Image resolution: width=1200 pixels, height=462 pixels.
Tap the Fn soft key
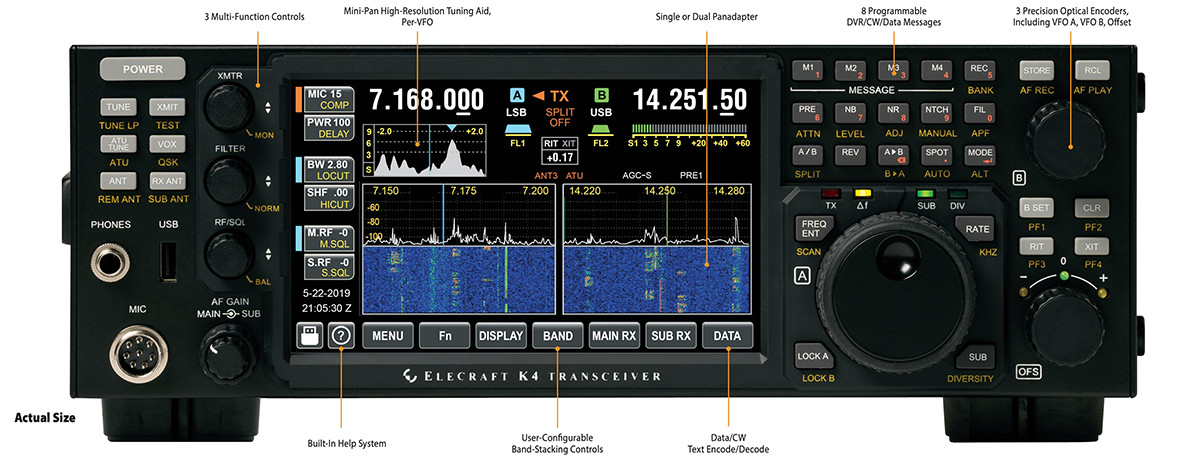444,336
